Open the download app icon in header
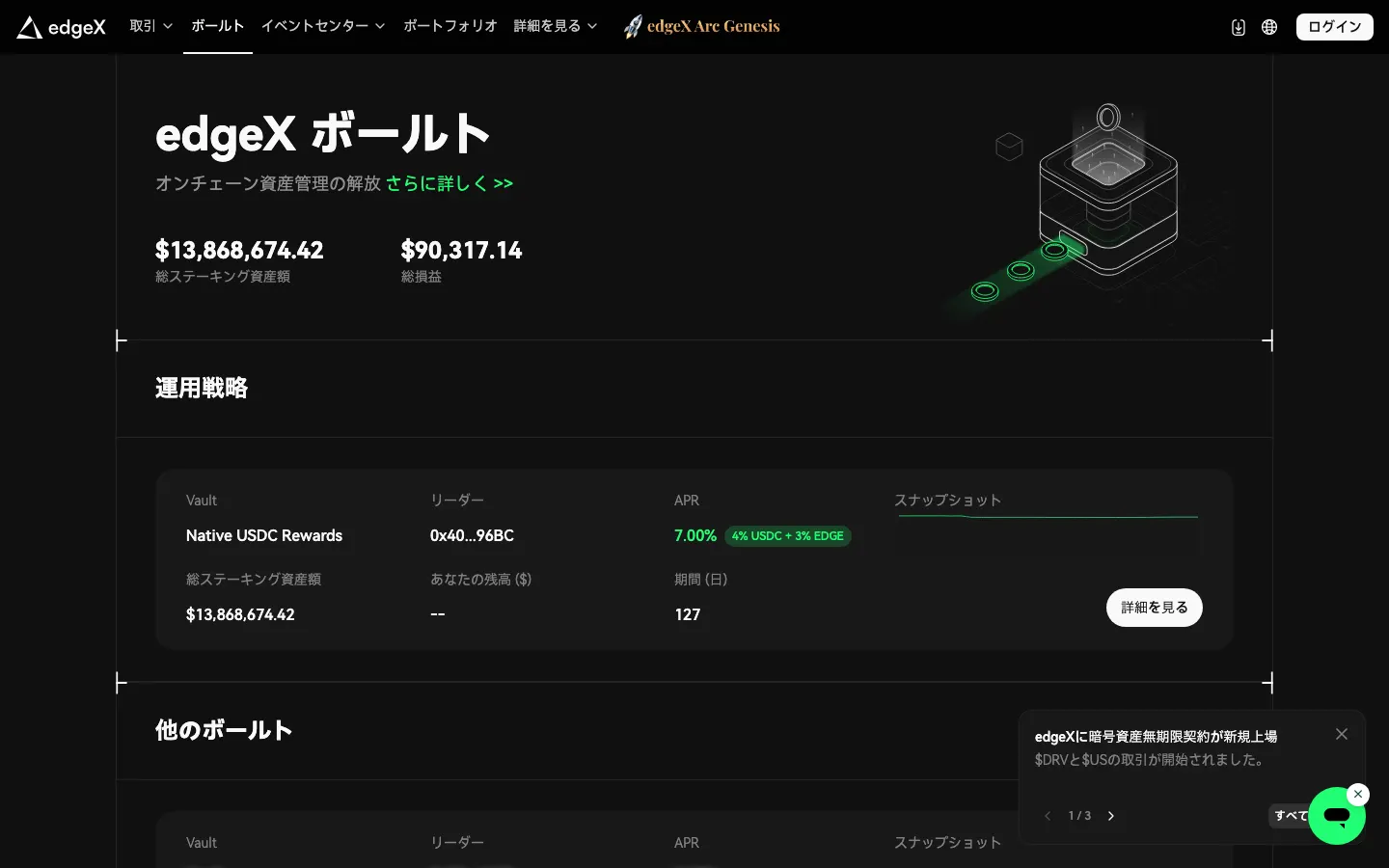This screenshot has height=868, width=1389. click(x=1239, y=27)
